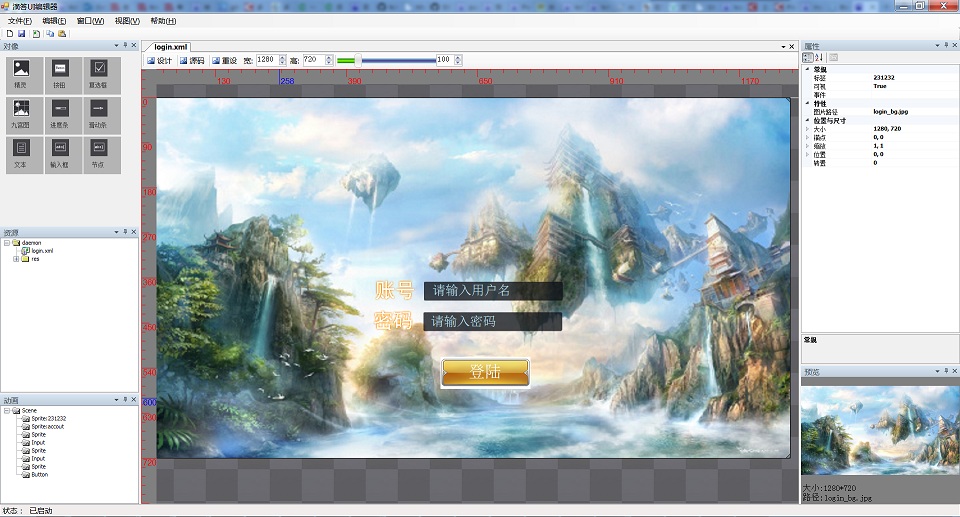Collapse the 特性 property category
960x517 pixels.
[808, 104]
